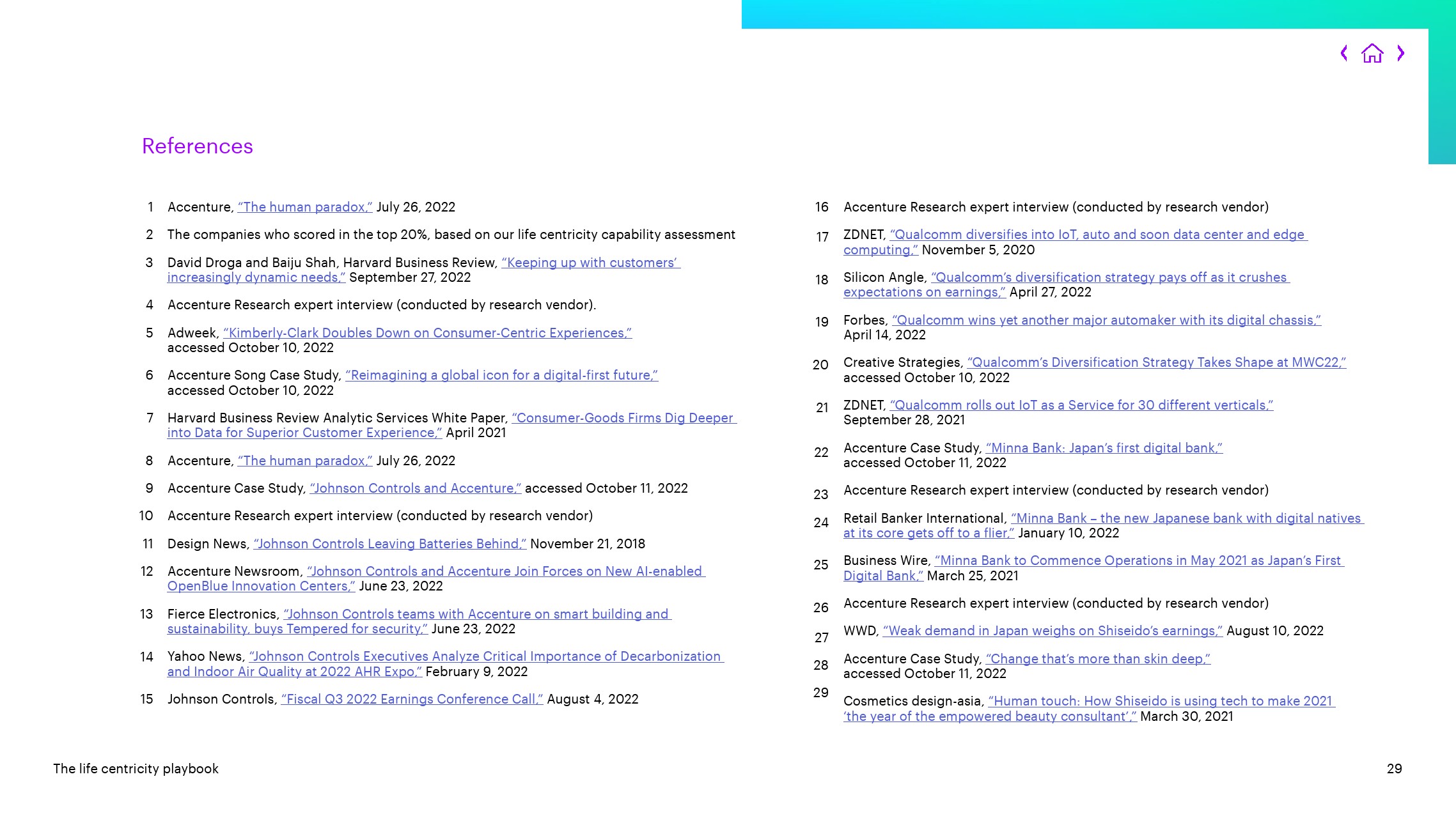Open Qualcomm diversifies into IoT ZDNET link
Image resolution: width=1456 pixels, height=818 pixels.
[x=1097, y=235]
